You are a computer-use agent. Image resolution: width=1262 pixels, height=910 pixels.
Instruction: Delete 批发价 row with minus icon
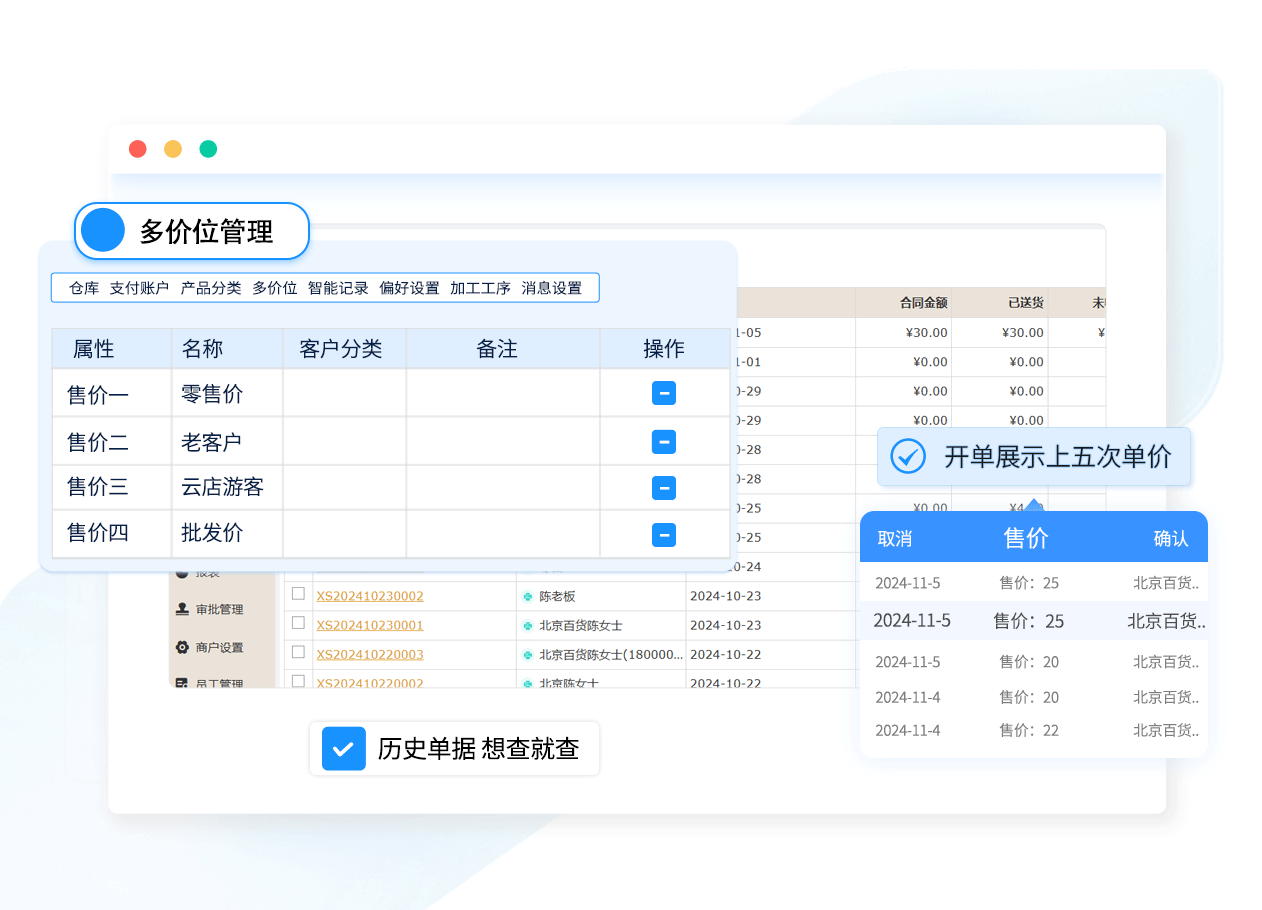(663, 535)
